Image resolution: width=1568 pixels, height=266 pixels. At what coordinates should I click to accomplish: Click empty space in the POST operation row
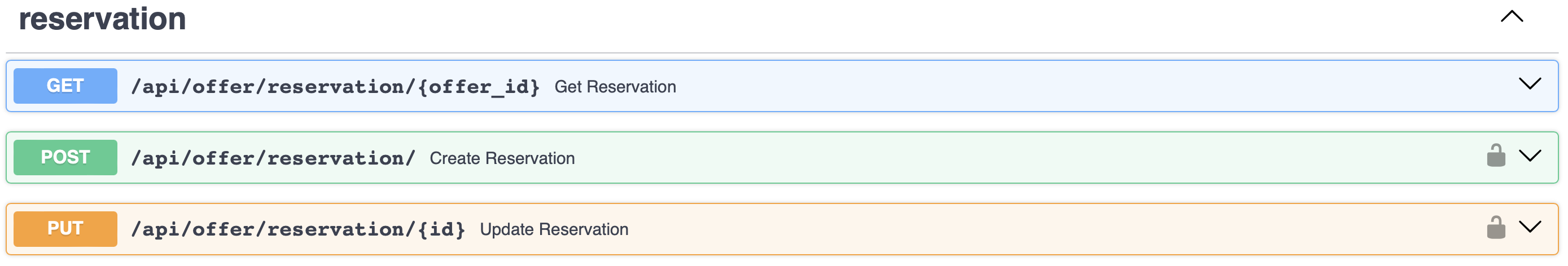[974, 158]
